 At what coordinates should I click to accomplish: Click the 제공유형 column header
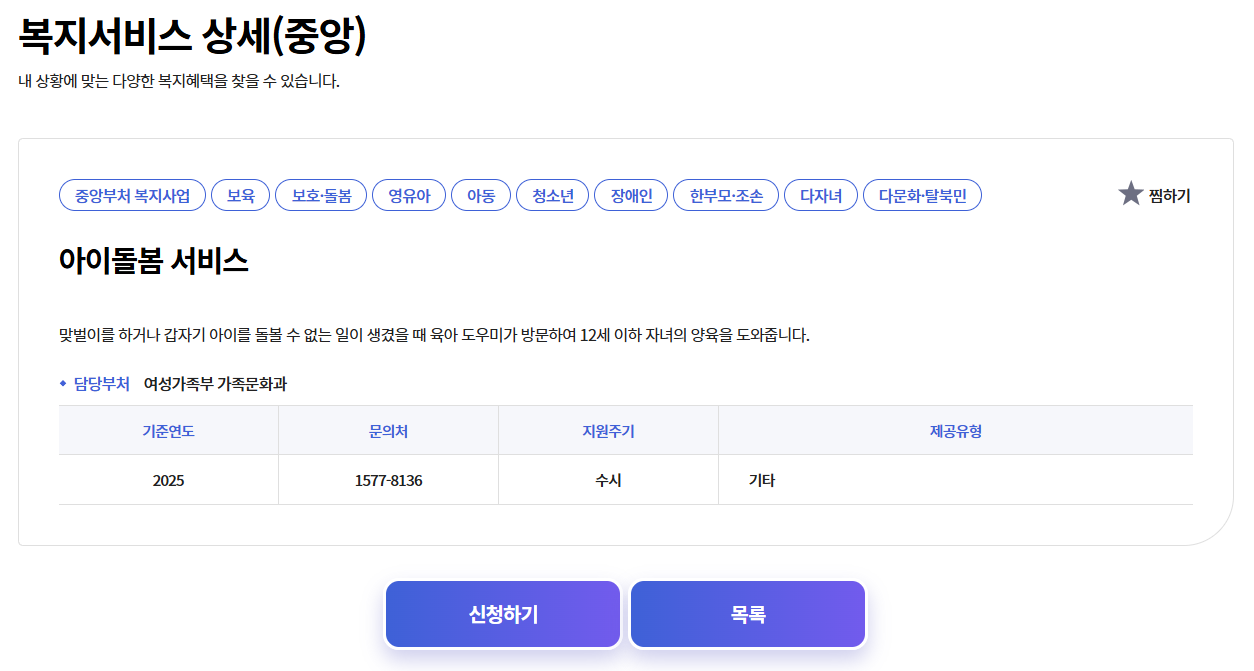tap(955, 431)
